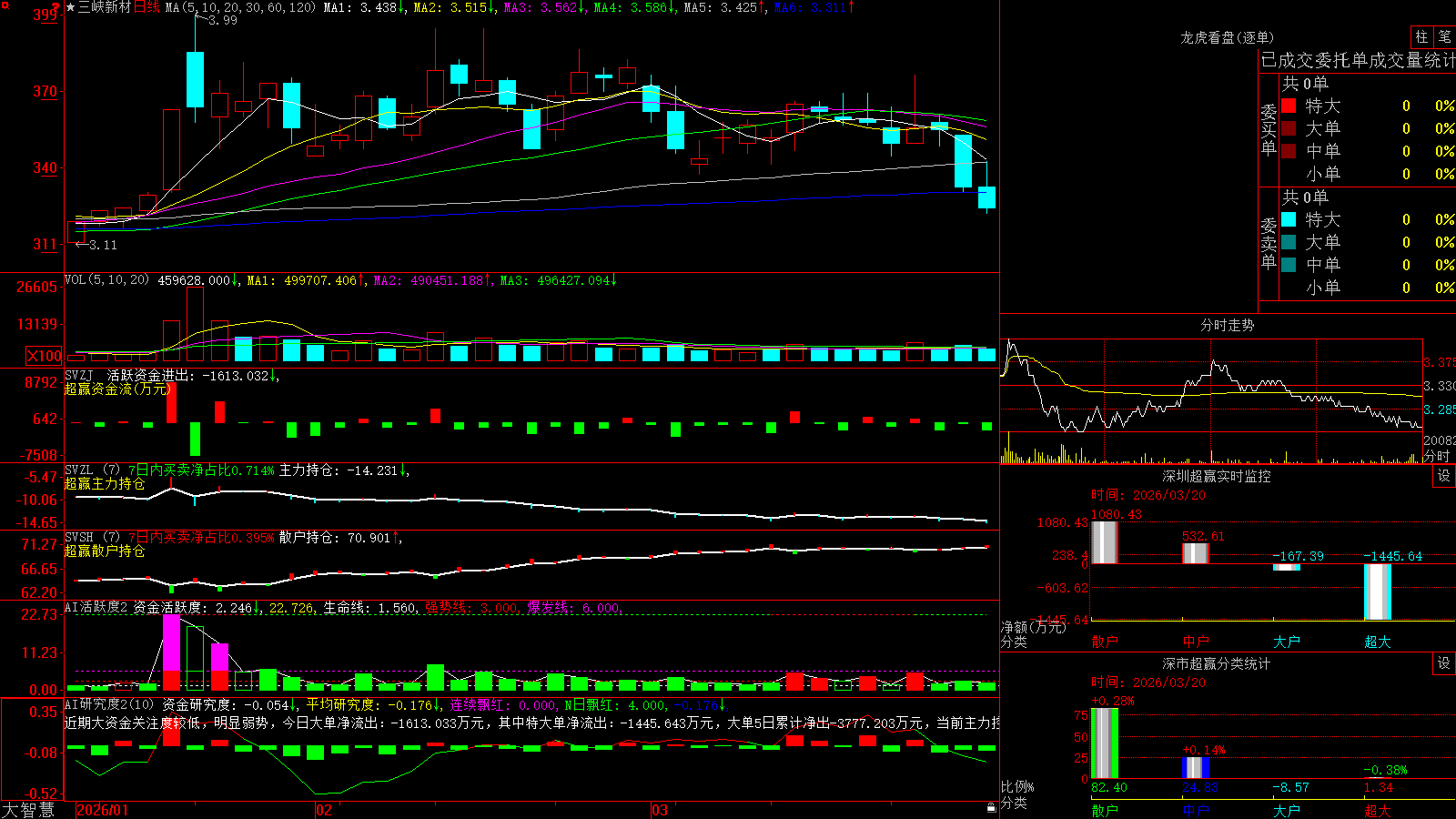Viewport: 1456px width, 819px height.
Task: Click the latest cyan candlestick on chart
Action: click(x=986, y=197)
